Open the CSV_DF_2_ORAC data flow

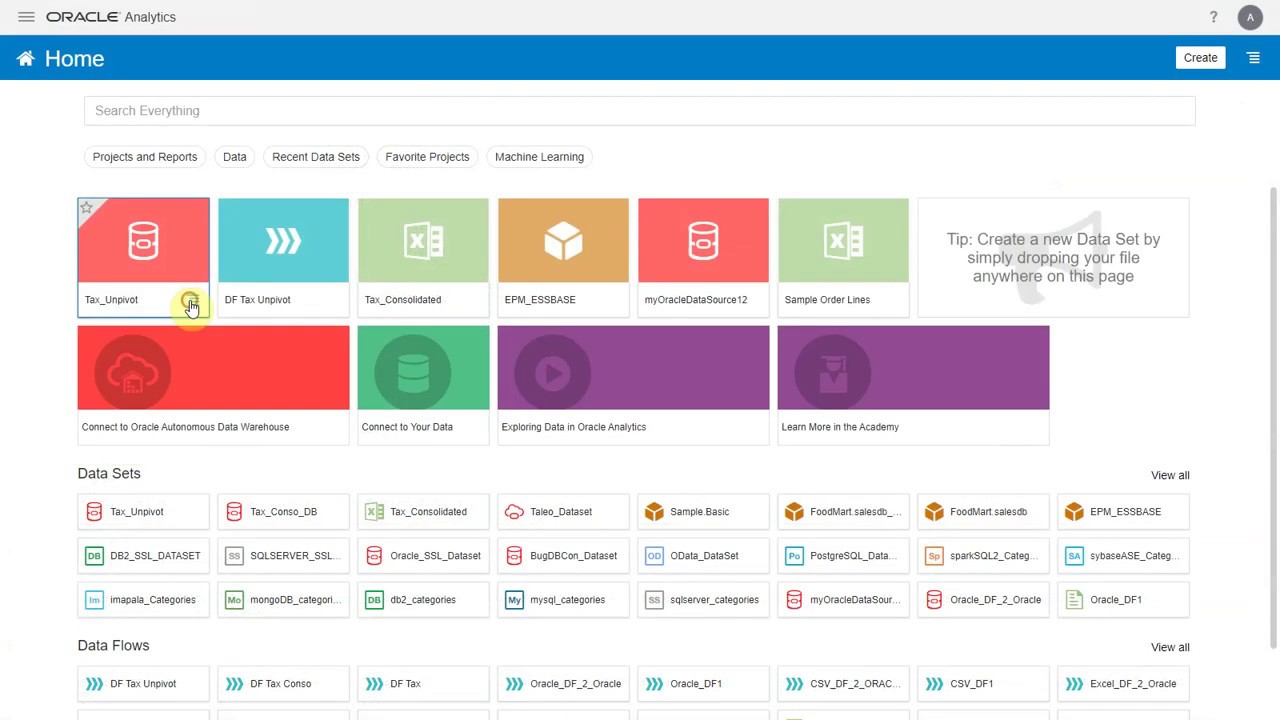click(x=843, y=684)
